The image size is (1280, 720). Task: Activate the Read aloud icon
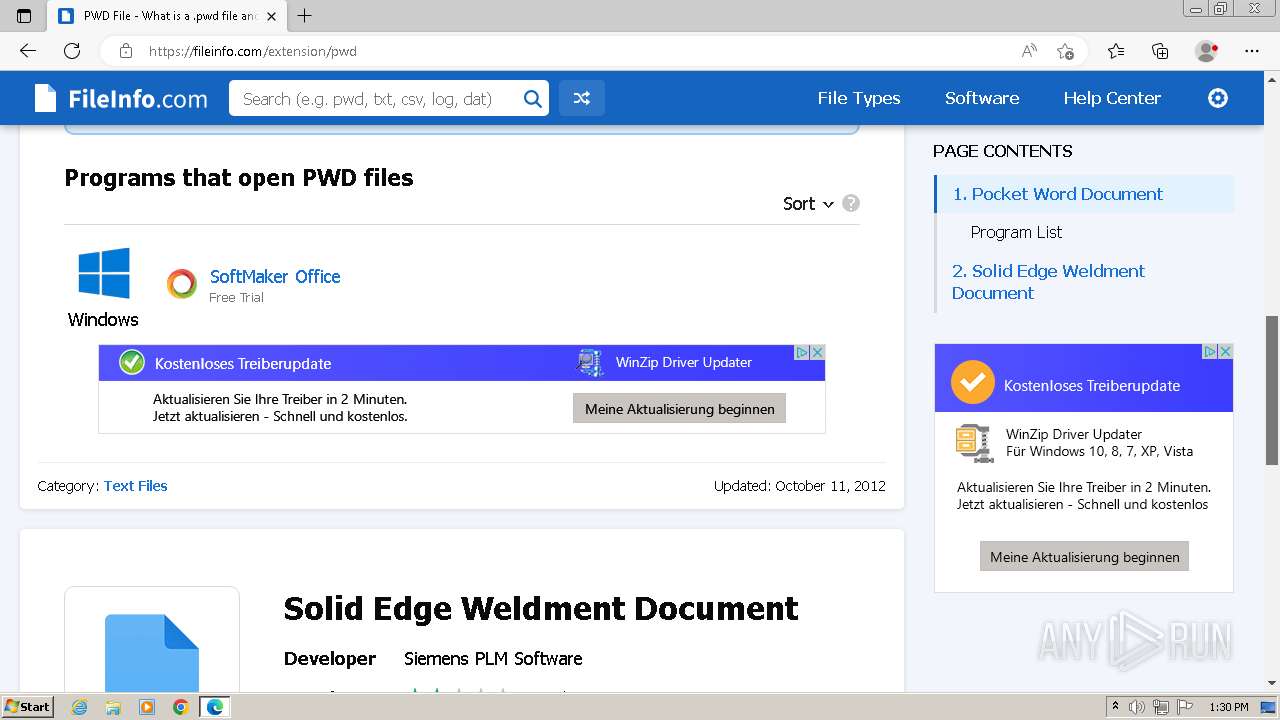[x=1029, y=51]
